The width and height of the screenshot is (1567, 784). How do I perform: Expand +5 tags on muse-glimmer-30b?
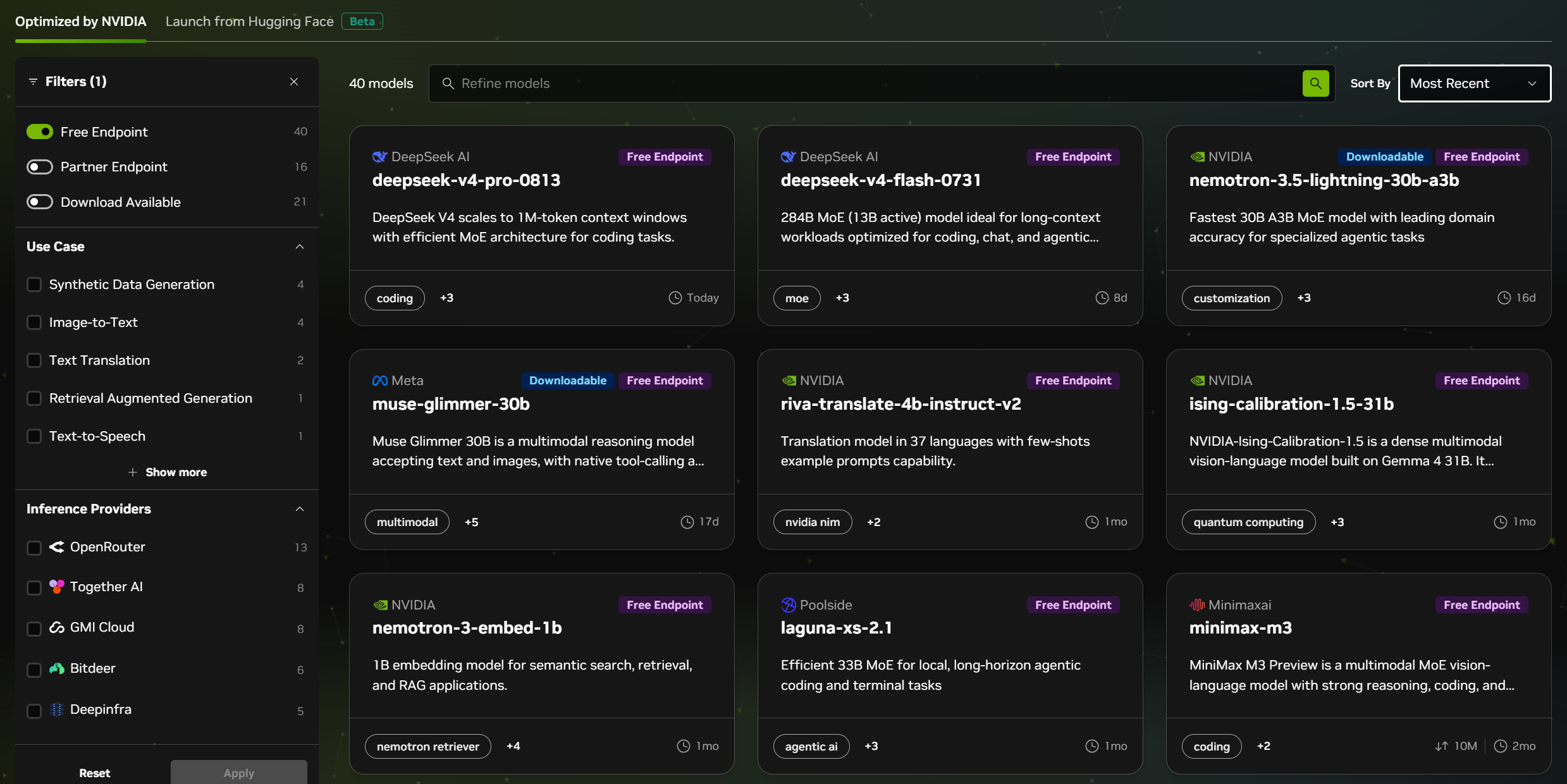click(471, 522)
